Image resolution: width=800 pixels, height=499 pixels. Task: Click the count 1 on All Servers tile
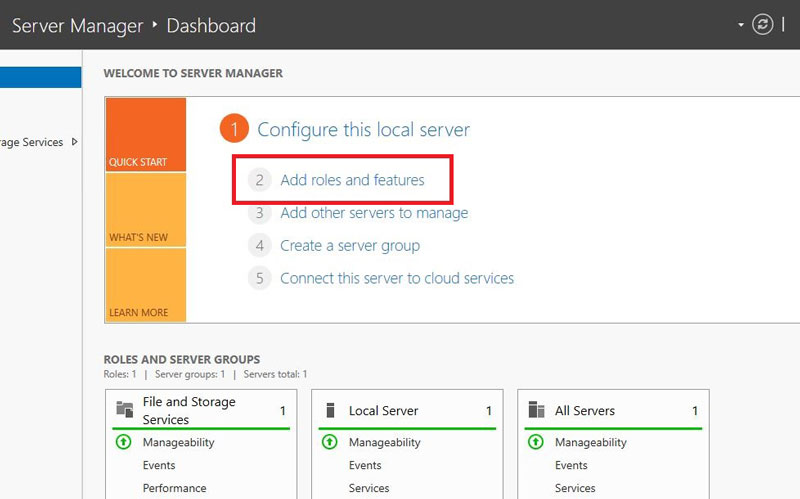695,411
